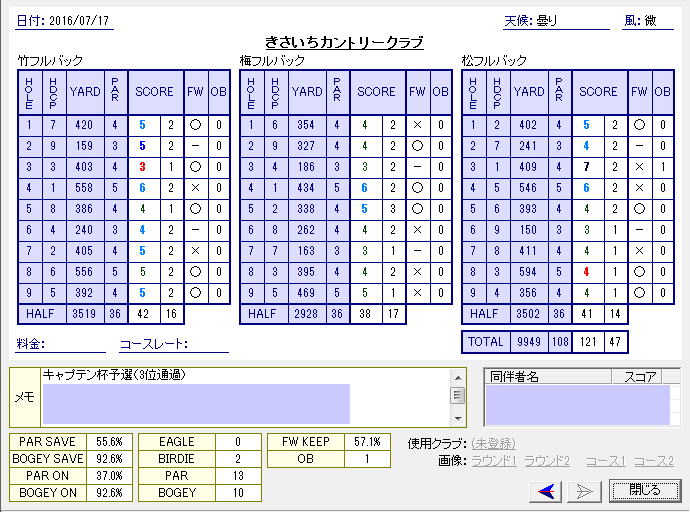Click the TOTAL row label
The image size is (690, 512).
(486, 342)
